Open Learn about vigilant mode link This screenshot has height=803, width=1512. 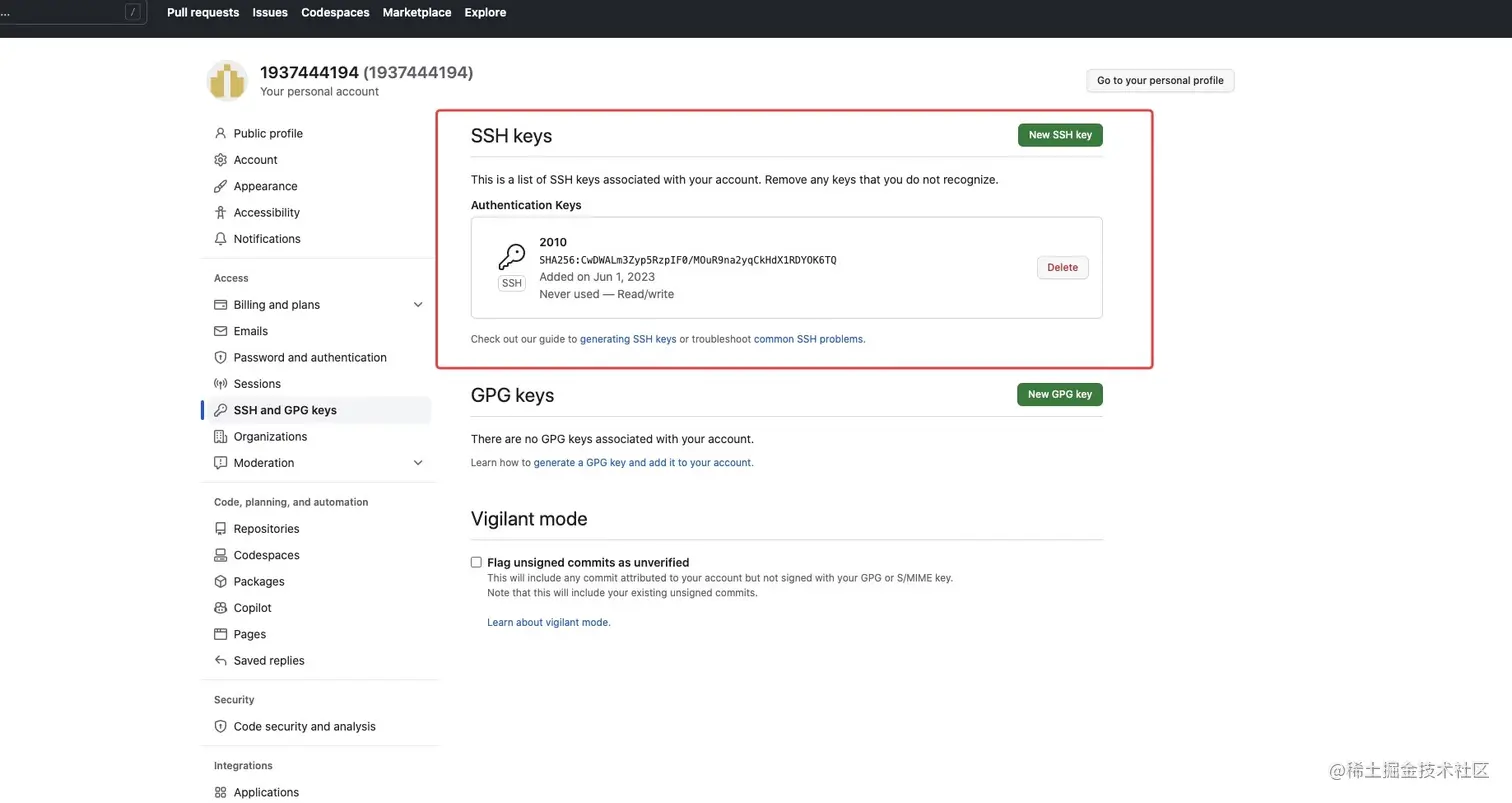click(x=548, y=623)
